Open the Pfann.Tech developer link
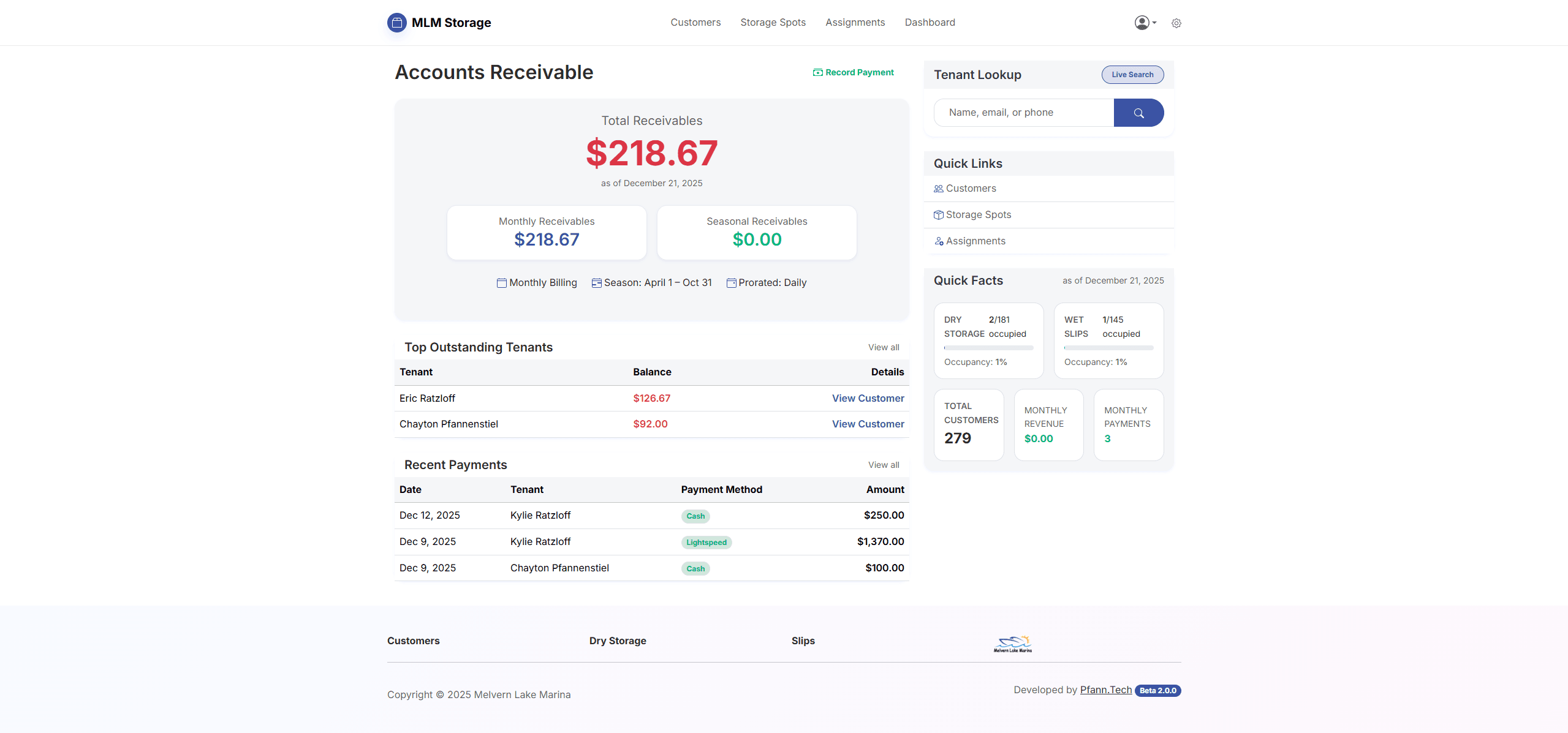Screen dimensions: 1568x733 (1105, 690)
